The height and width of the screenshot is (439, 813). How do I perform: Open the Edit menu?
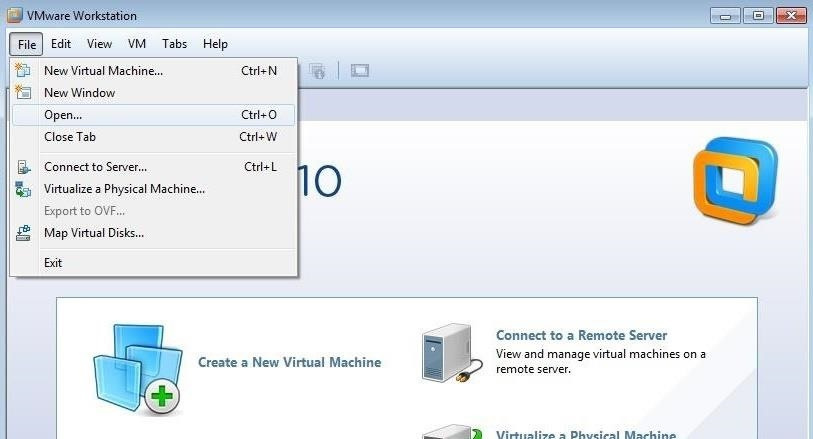(x=61, y=44)
